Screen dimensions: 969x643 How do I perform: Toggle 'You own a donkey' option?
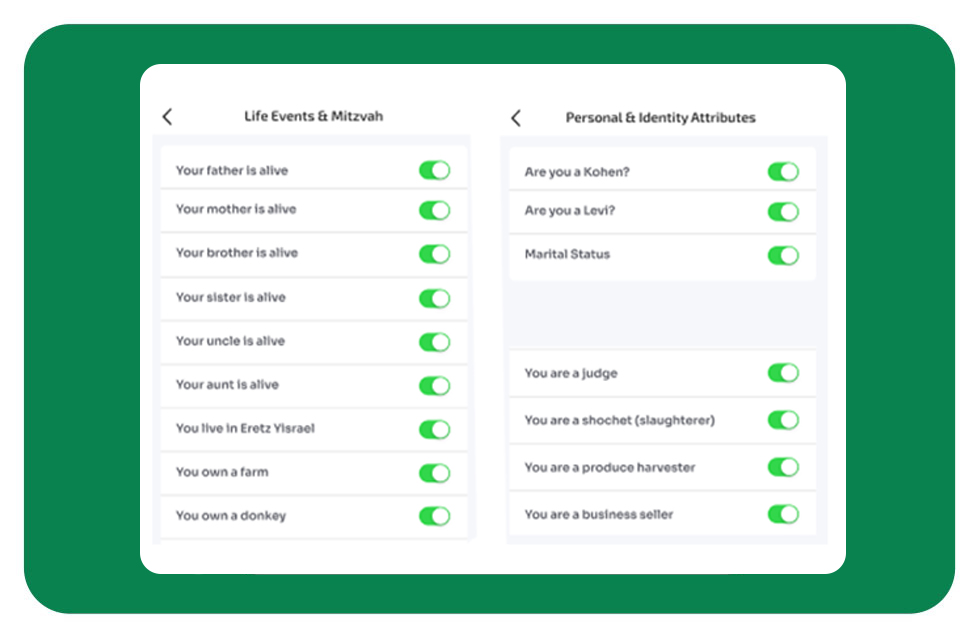pyautogui.click(x=434, y=516)
